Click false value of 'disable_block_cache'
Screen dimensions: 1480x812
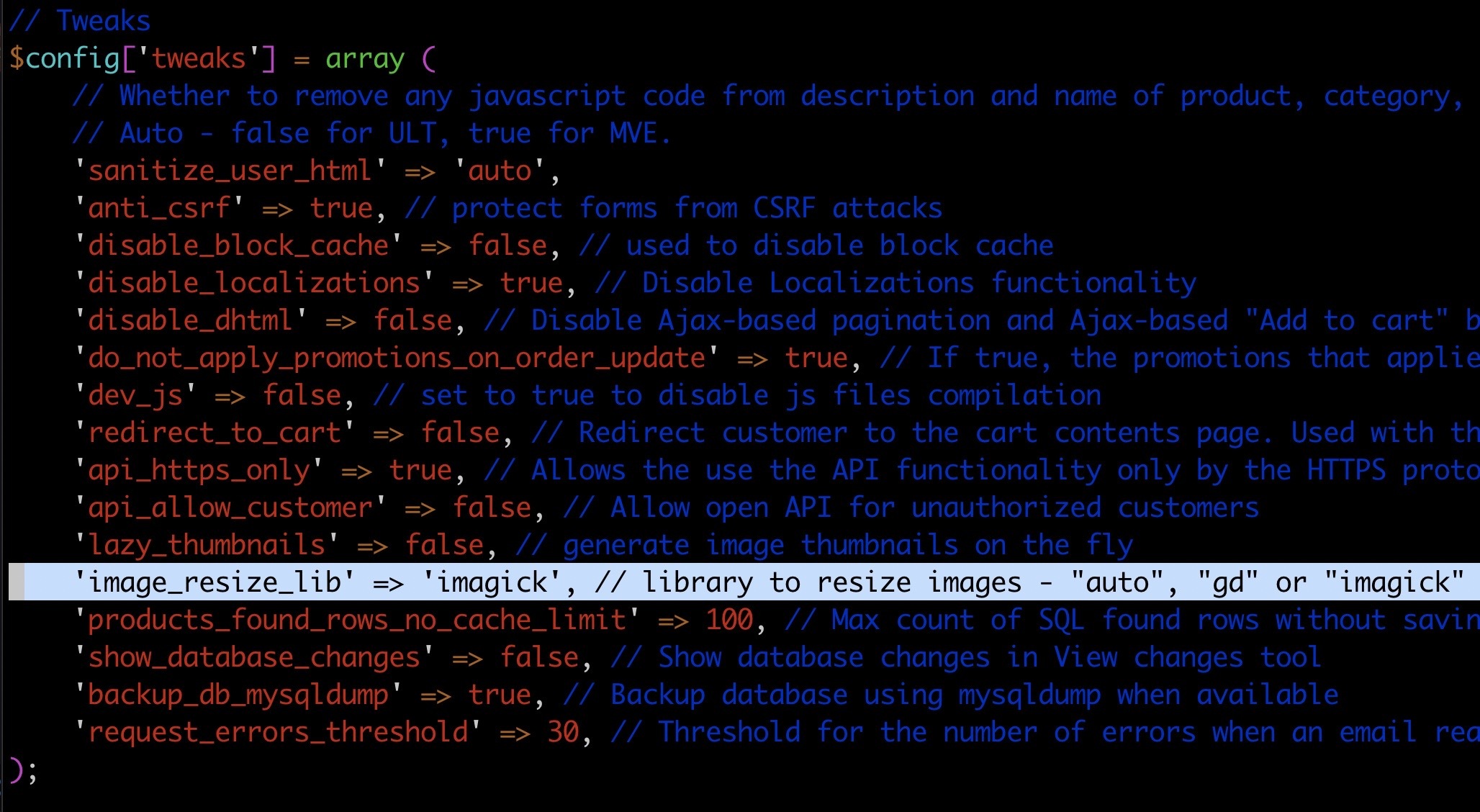click(507, 246)
